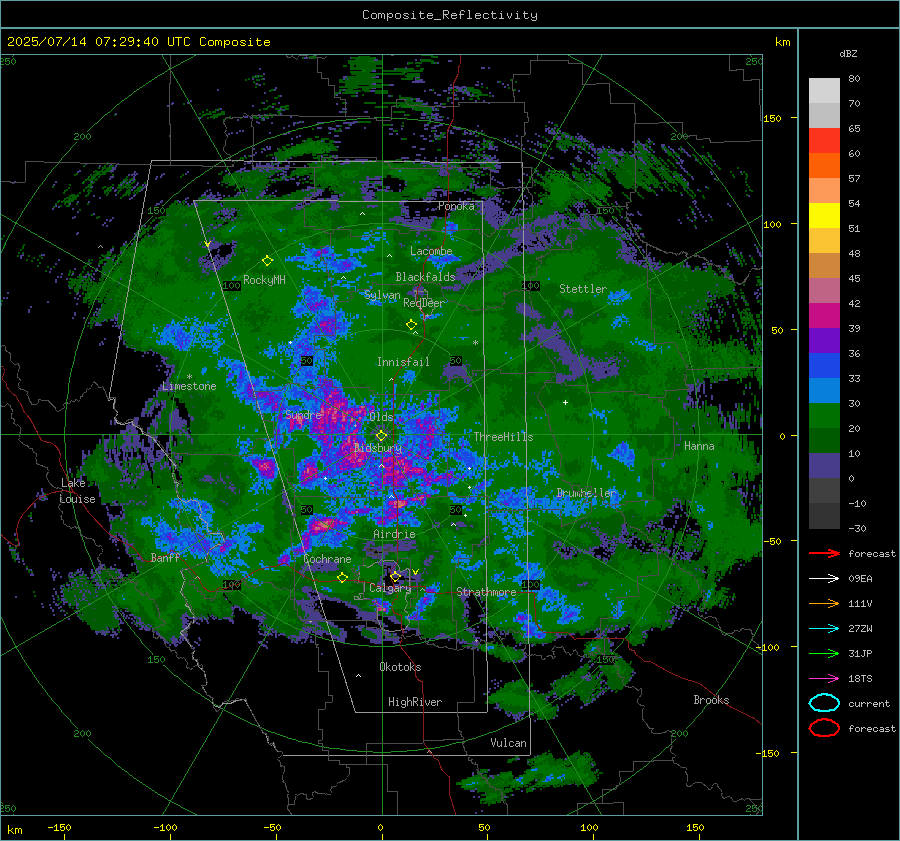The width and height of the screenshot is (900, 841).
Task: Click the magenta 18TS arrow icon
Action: tap(824, 678)
